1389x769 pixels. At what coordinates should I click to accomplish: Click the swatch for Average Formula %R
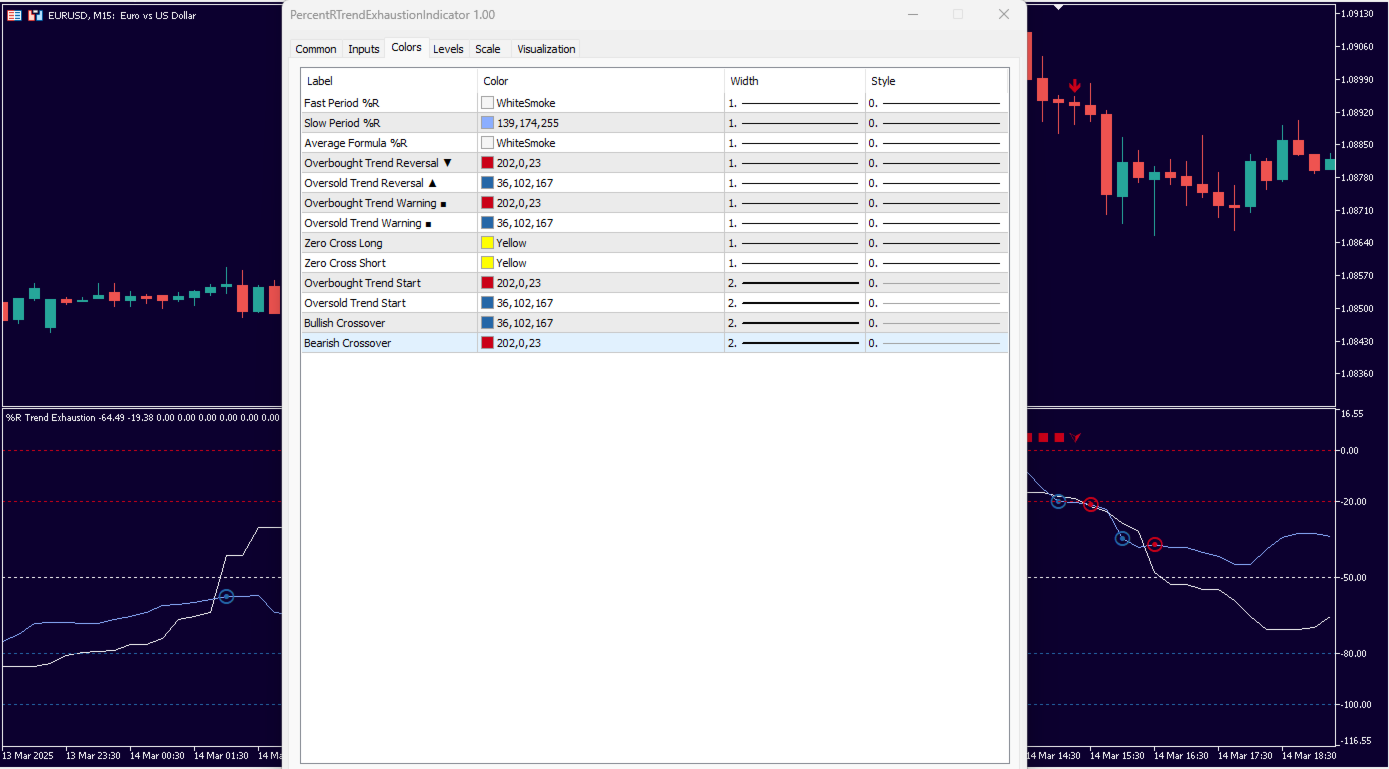pyautogui.click(x=487, y=143)
